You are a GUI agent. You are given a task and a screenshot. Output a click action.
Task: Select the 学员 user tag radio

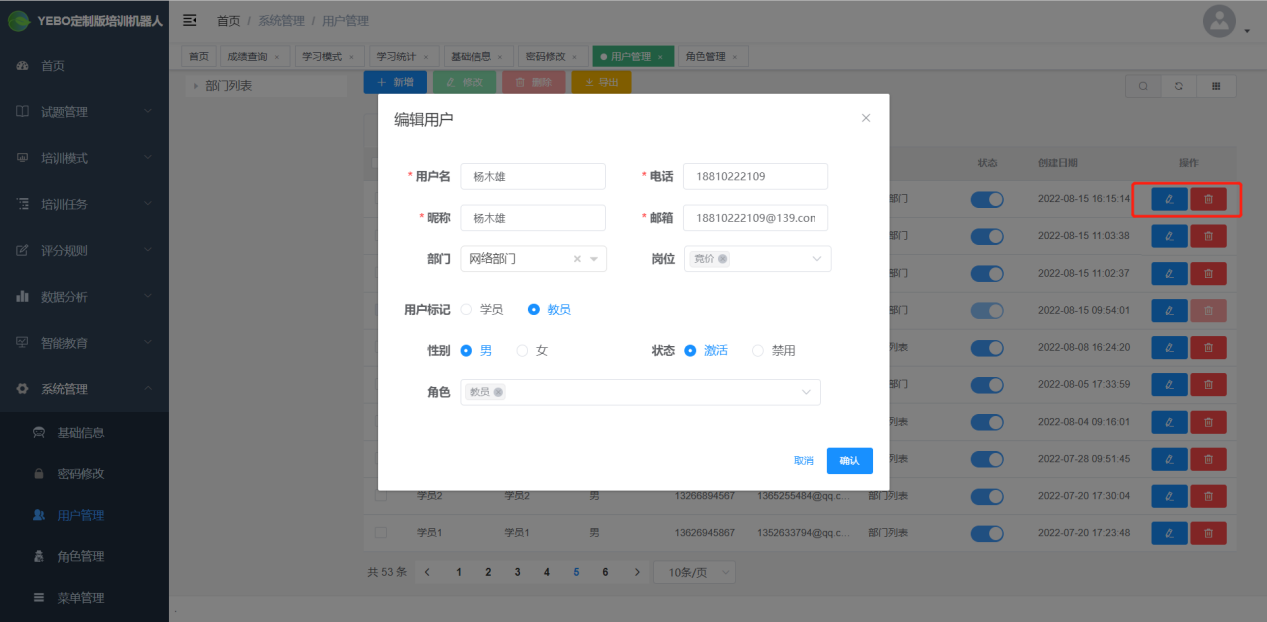[x=466, y=310]
